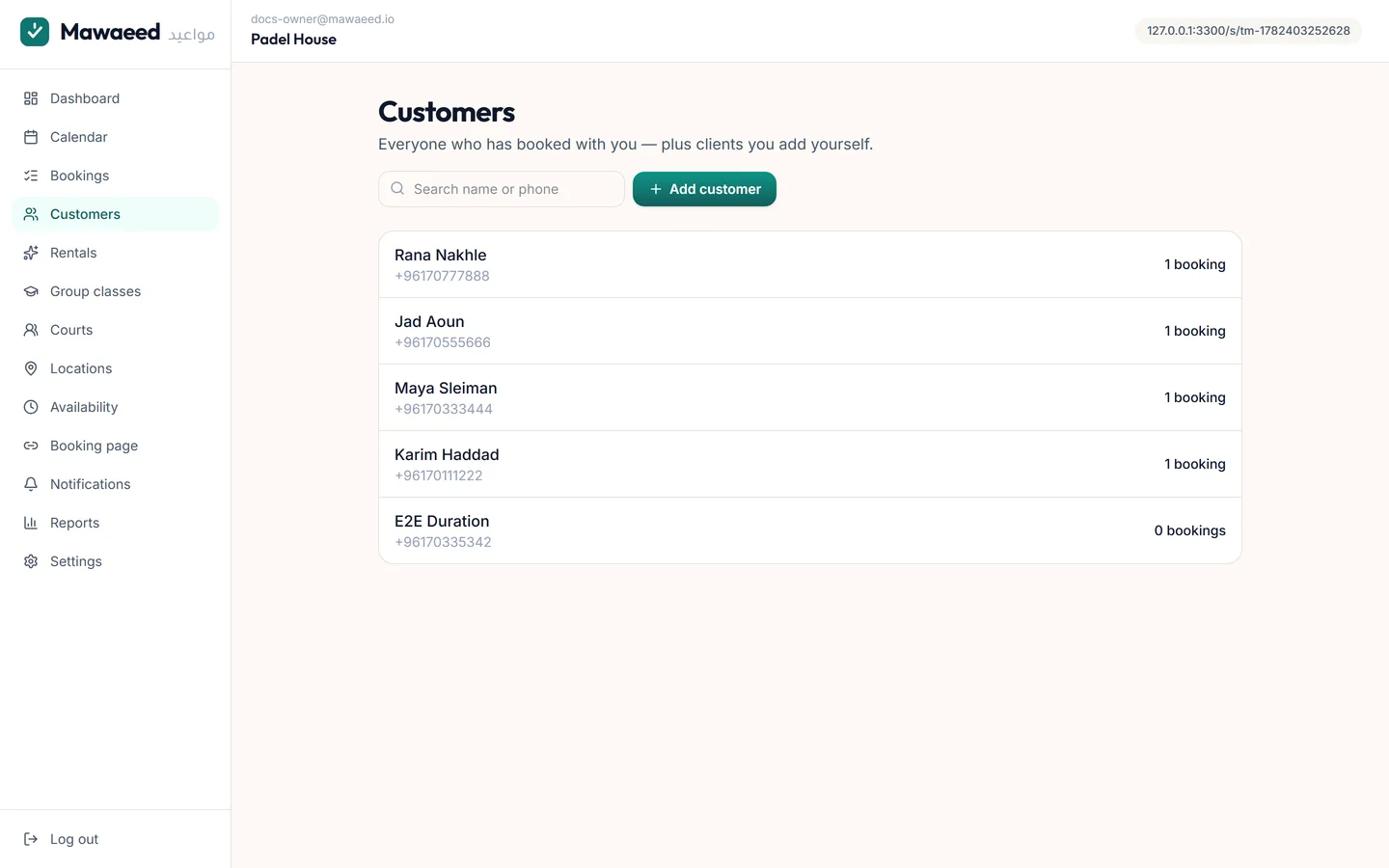The width and height of the screenshot is (1389, 868).
Task: Open Notifications in sidebar
Action: pyautogui.click(x=116, y=484)
